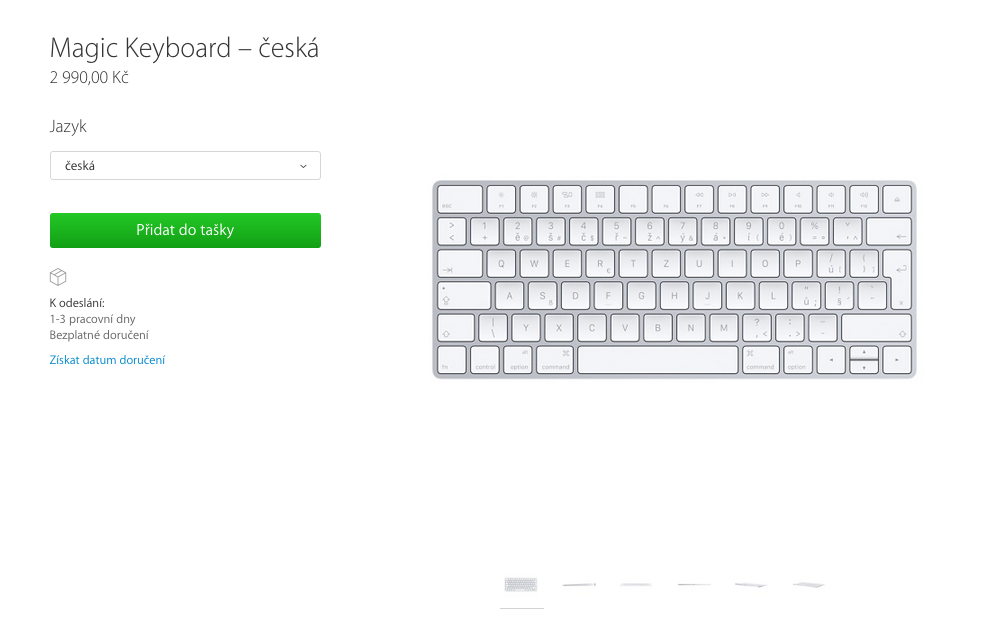Click the shipping box icon
This screenshot has width=982, height=631.
(58, 277)
